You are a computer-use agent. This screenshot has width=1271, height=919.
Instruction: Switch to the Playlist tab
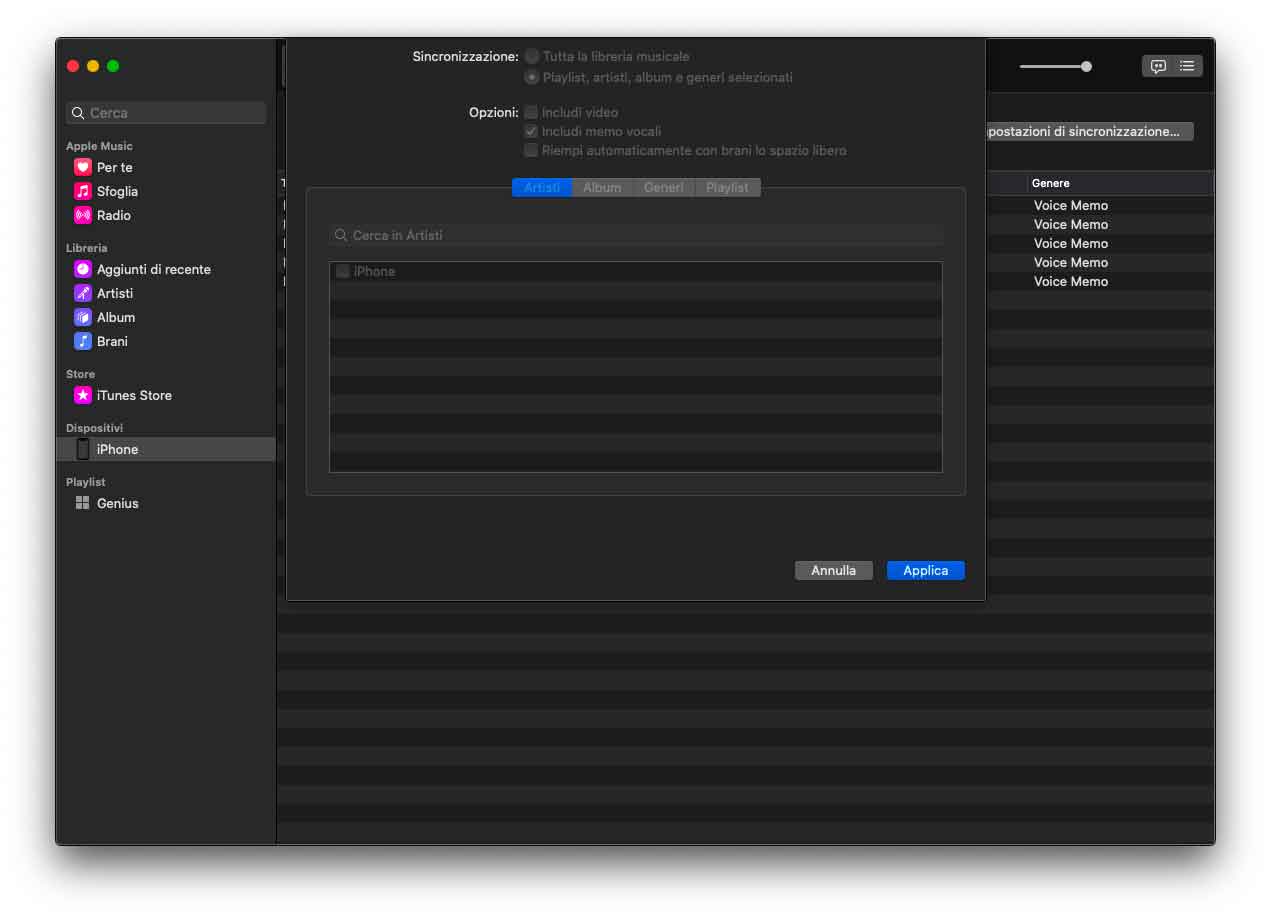point(727,187)
